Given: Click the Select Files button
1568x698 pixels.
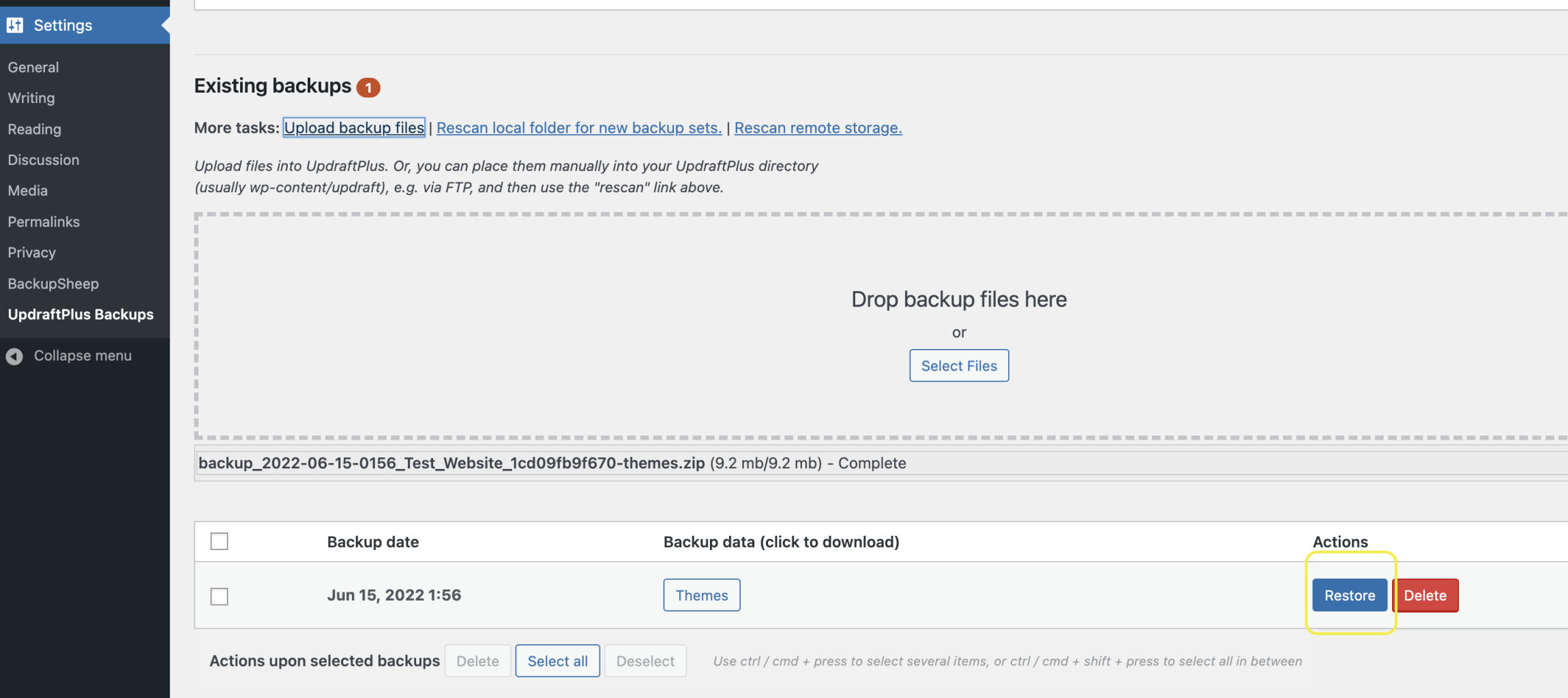Looking at the screenshot, I should 959,365.
